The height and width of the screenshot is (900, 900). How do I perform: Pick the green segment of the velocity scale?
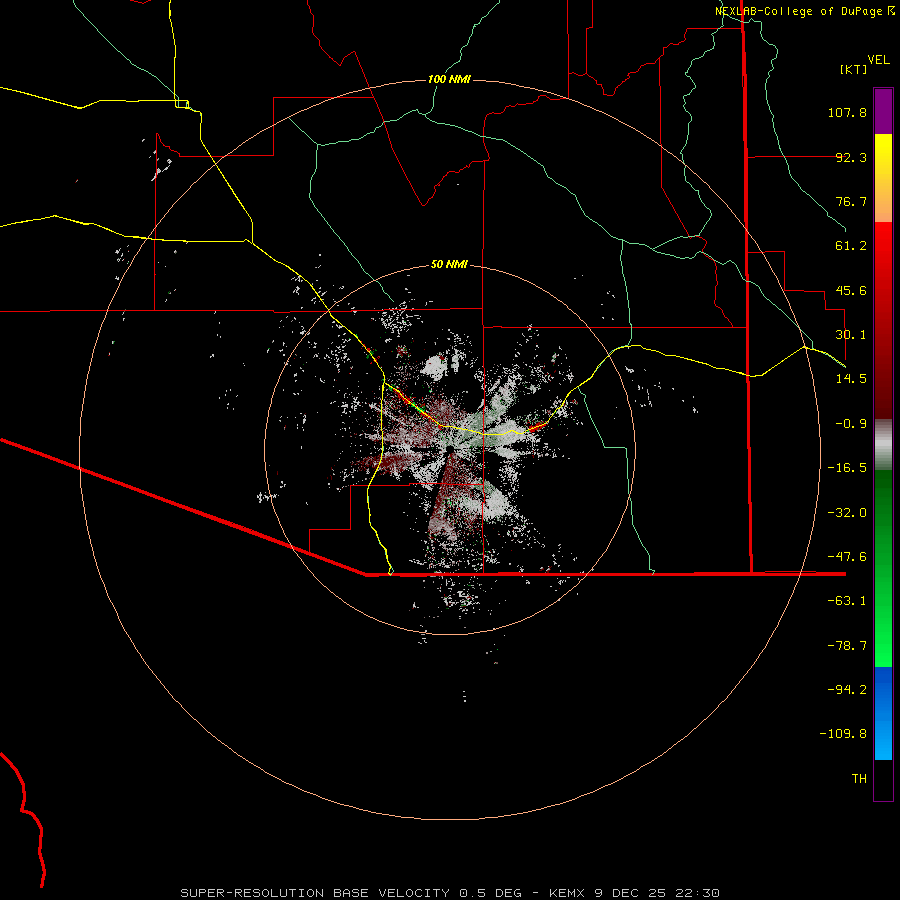883,568
